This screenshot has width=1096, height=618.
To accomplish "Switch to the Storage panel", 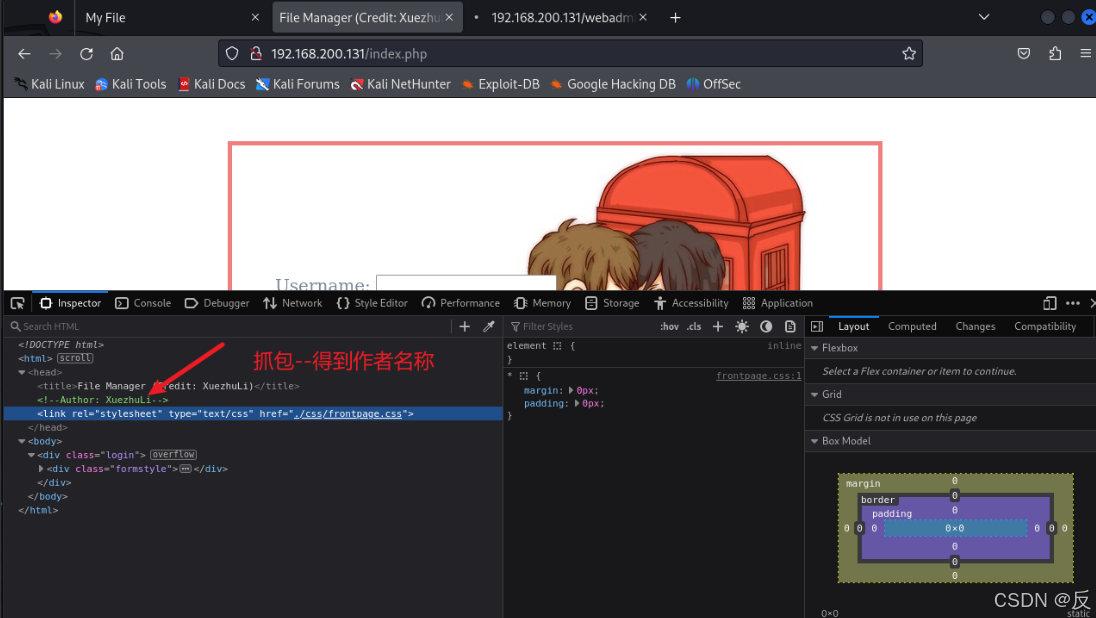I will [612, 303].
